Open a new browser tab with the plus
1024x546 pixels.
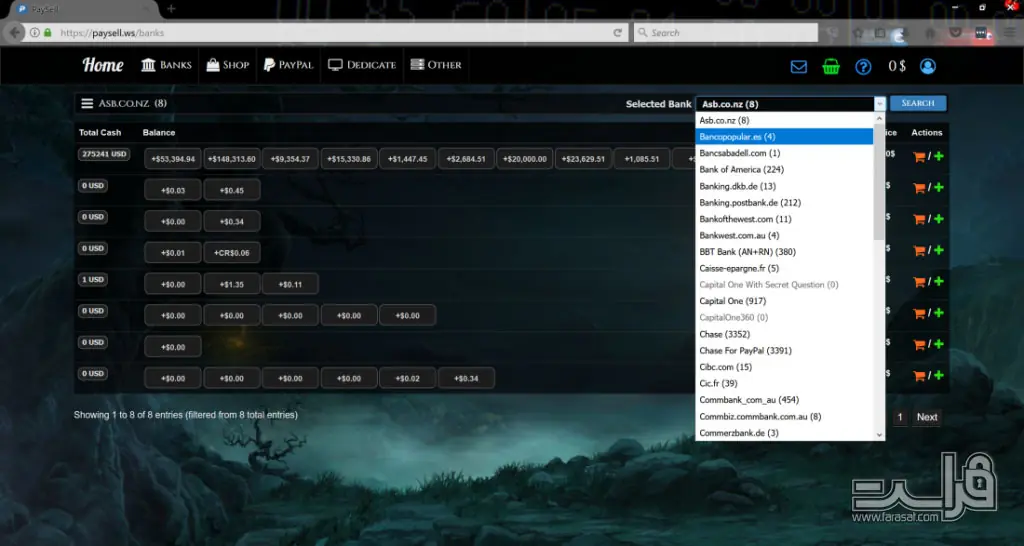pyautogui.click(x=171, y=8)
